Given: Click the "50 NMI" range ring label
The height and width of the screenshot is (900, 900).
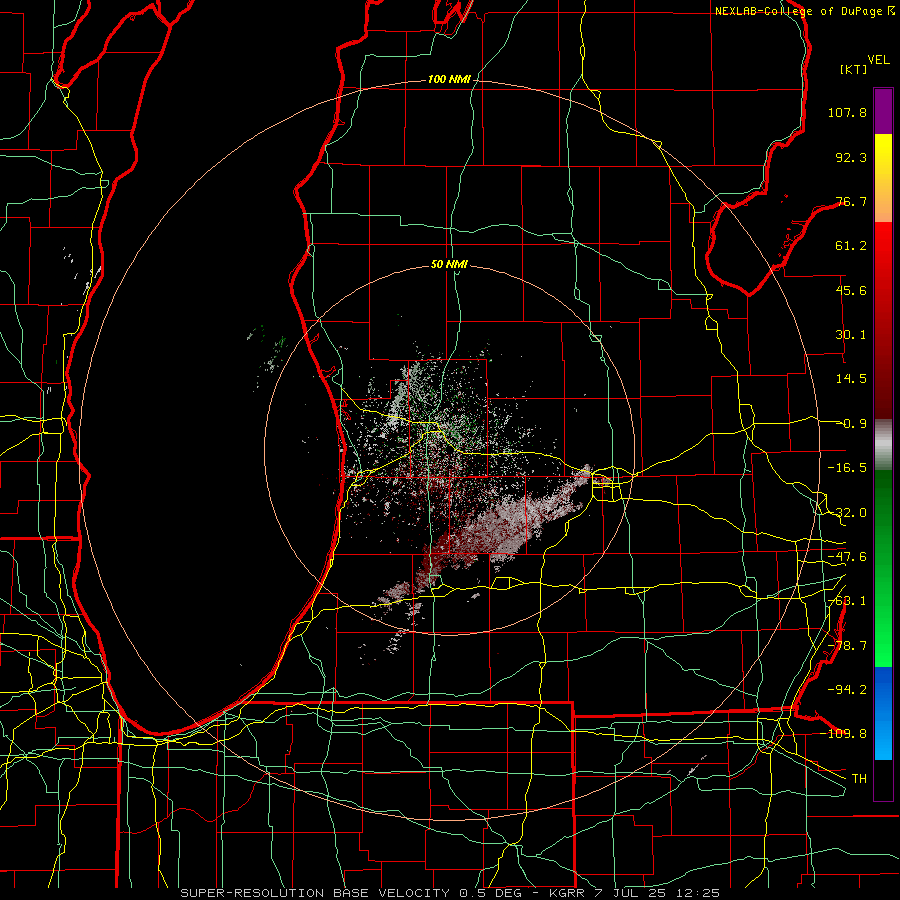Looking at the screenshot, I should coord(449,264).
